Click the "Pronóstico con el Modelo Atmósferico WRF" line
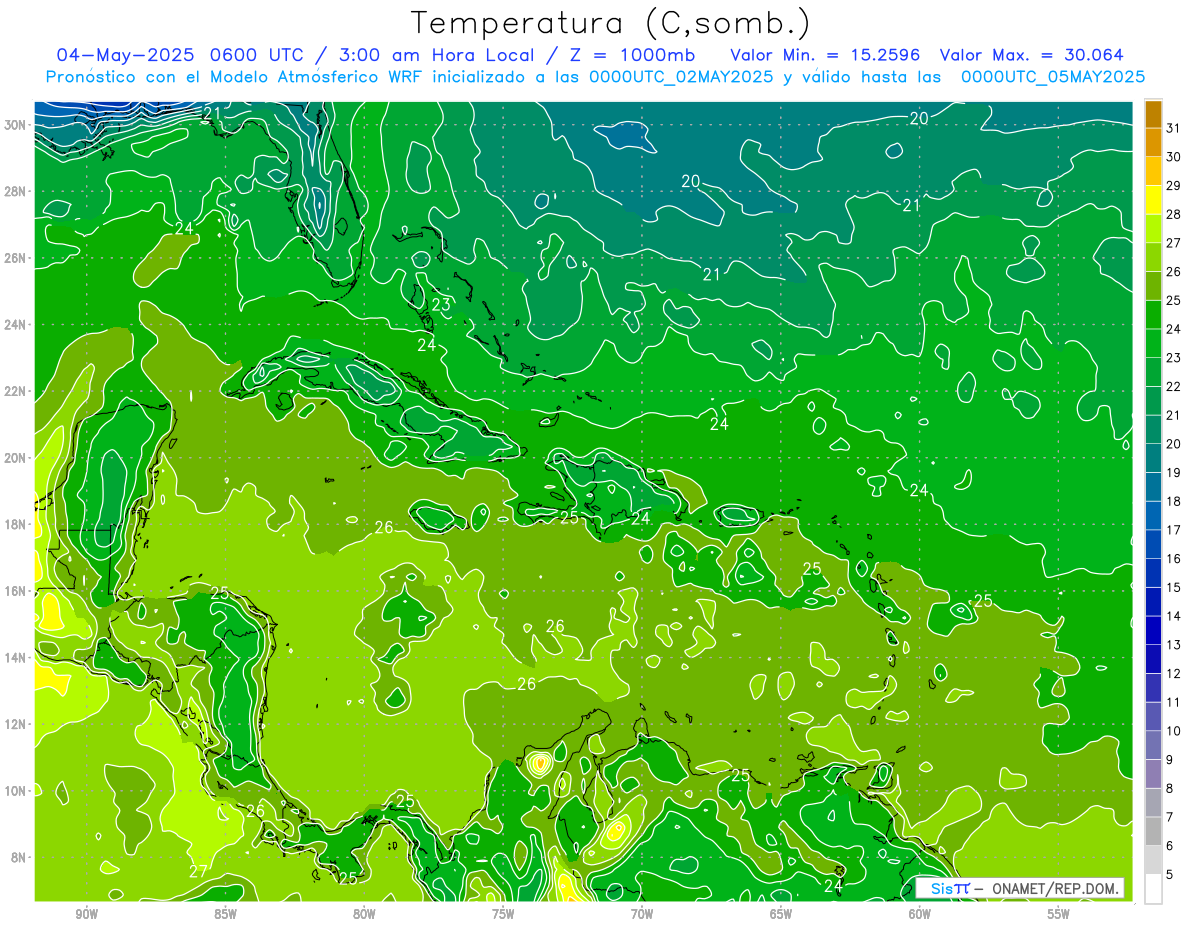 (x=234, y=76)
